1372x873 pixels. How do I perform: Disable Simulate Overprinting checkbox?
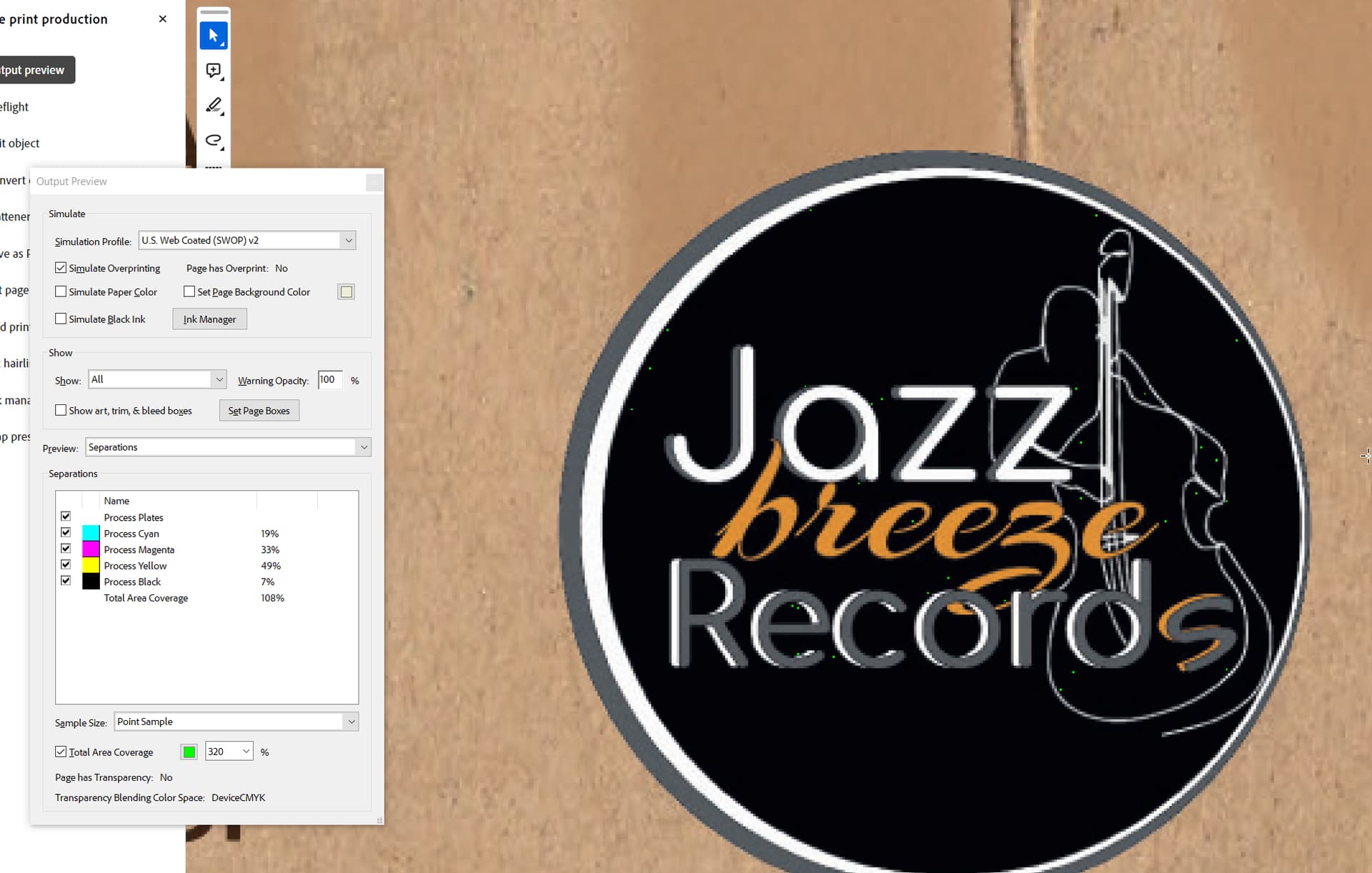[x=61, y=268]
